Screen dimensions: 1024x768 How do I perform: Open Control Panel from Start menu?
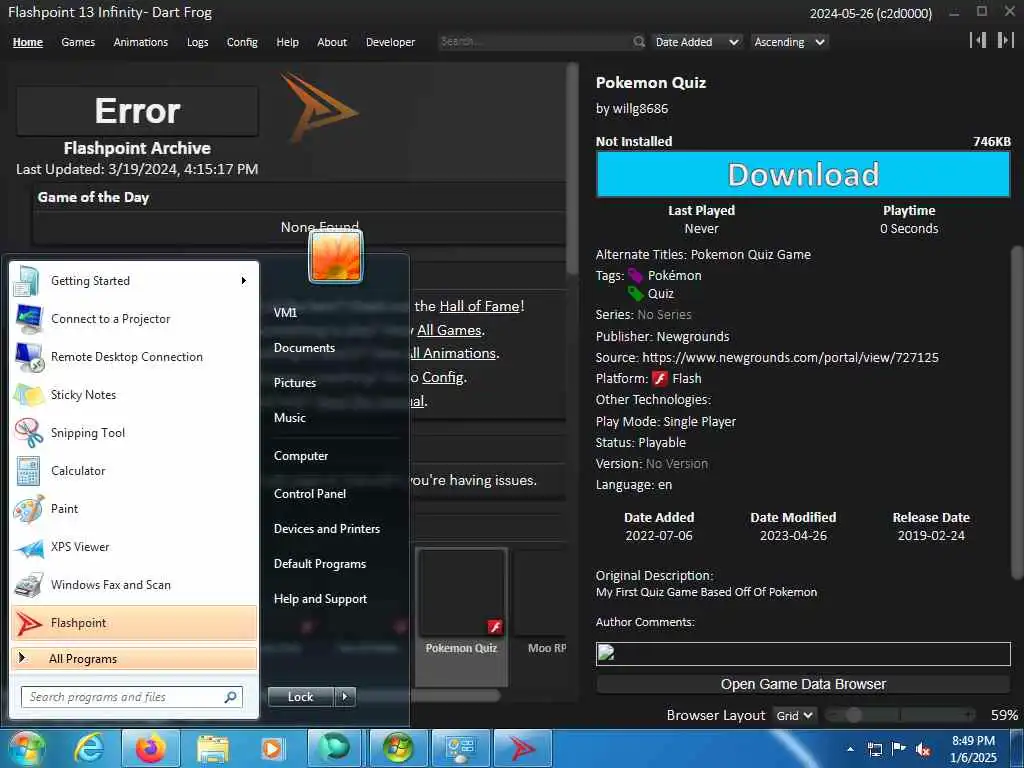tap(310, 494)
